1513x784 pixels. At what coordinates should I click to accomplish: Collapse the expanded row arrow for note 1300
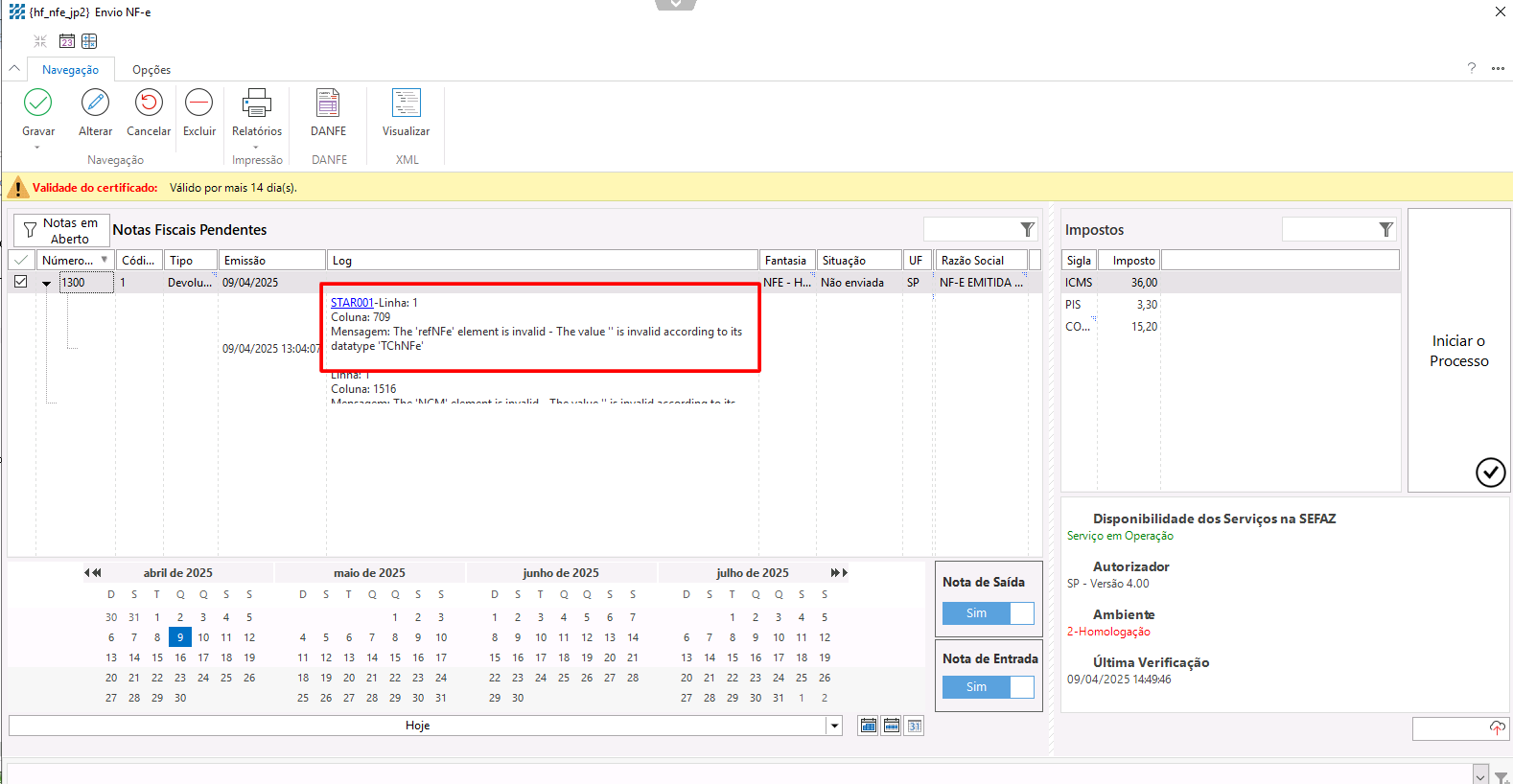coord(46,283)
